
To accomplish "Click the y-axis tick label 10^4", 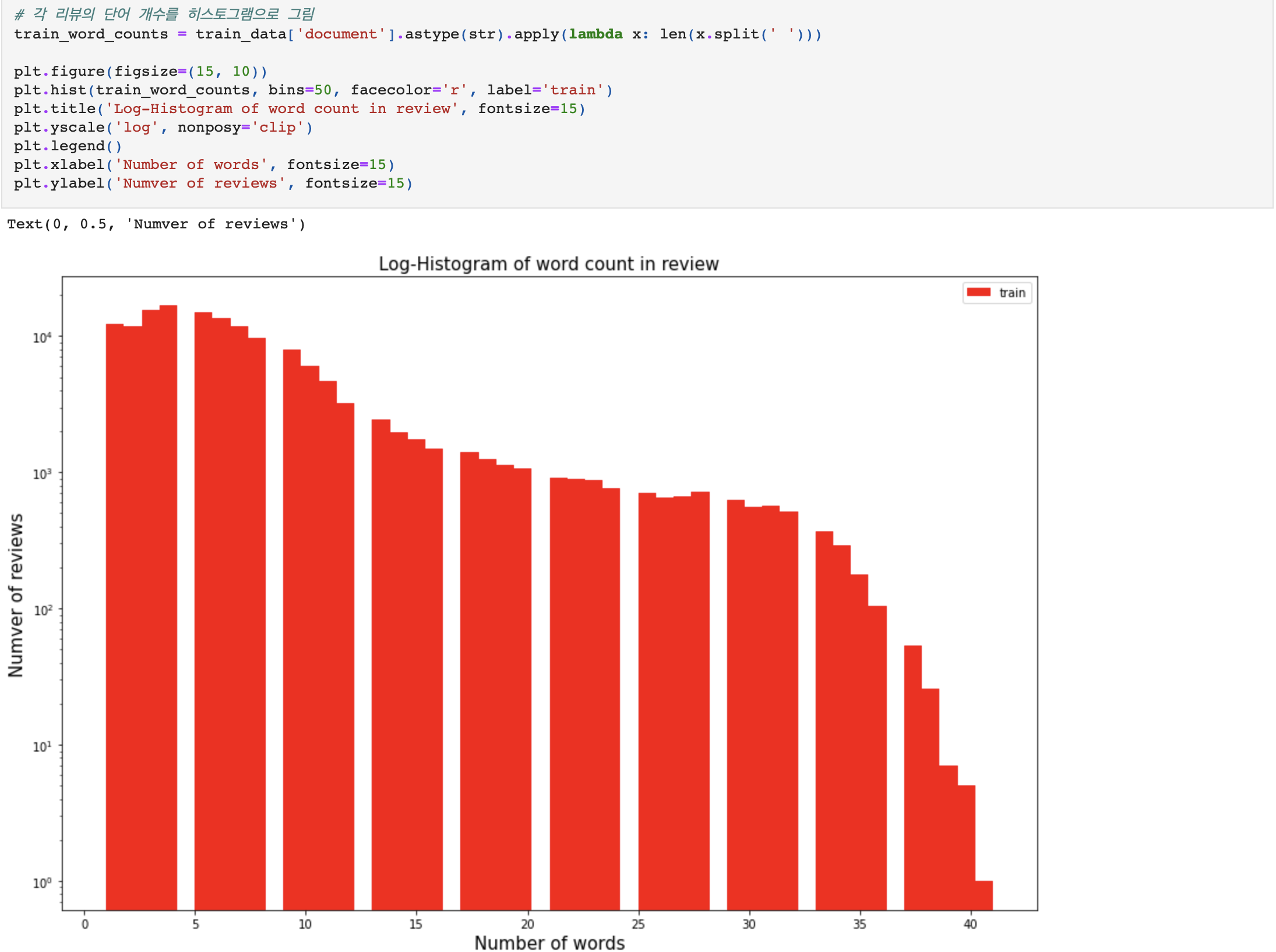I will pos(42,337).
